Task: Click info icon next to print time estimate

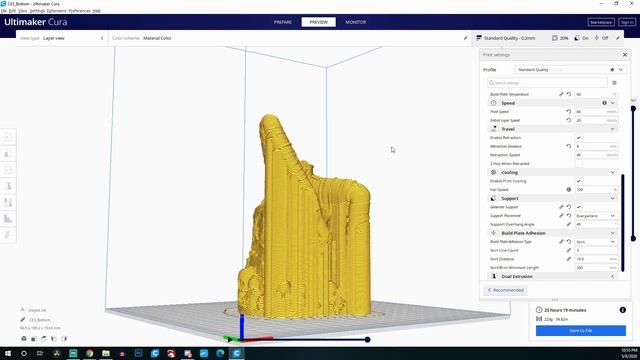Action: pyautogui.click(x=622, y=310)
